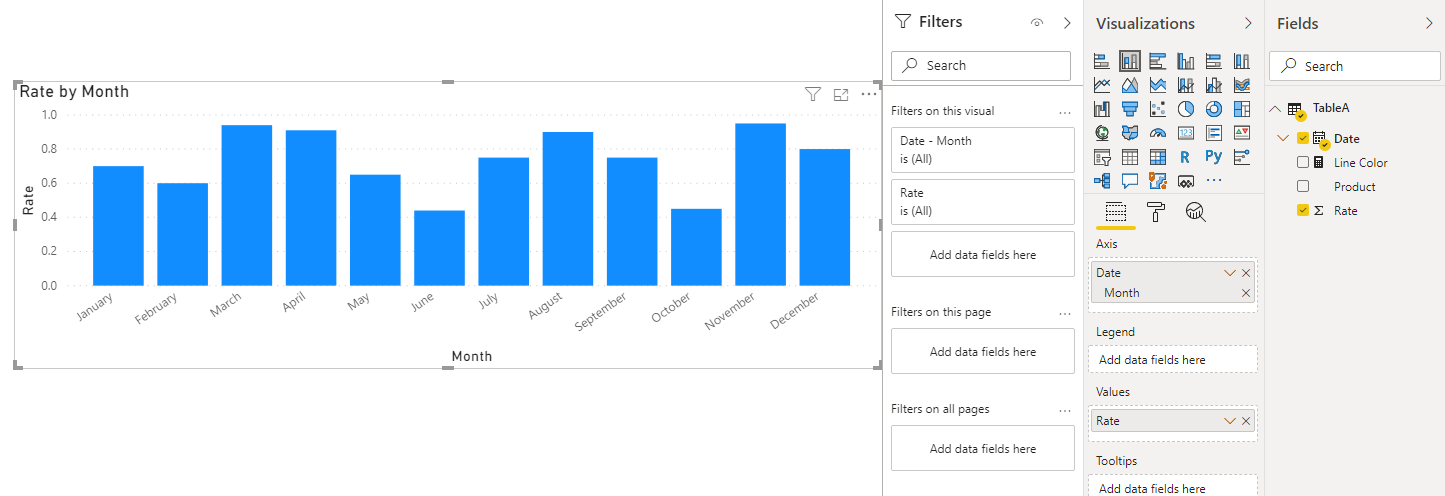Check the Product field checkbox
This screenshot has height=496, width=1445.
click(x=1303, y=186)
